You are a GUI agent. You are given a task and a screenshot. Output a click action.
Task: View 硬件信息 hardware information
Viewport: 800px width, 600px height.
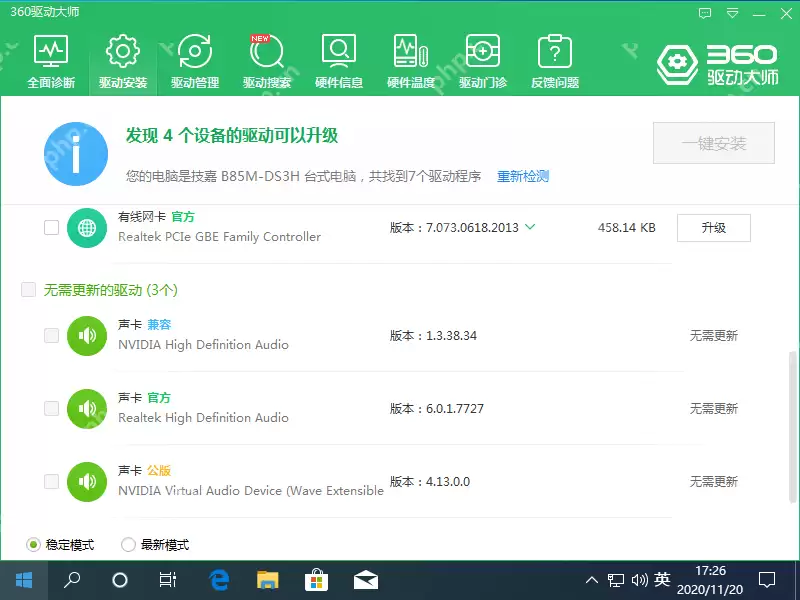click(338, 58)
